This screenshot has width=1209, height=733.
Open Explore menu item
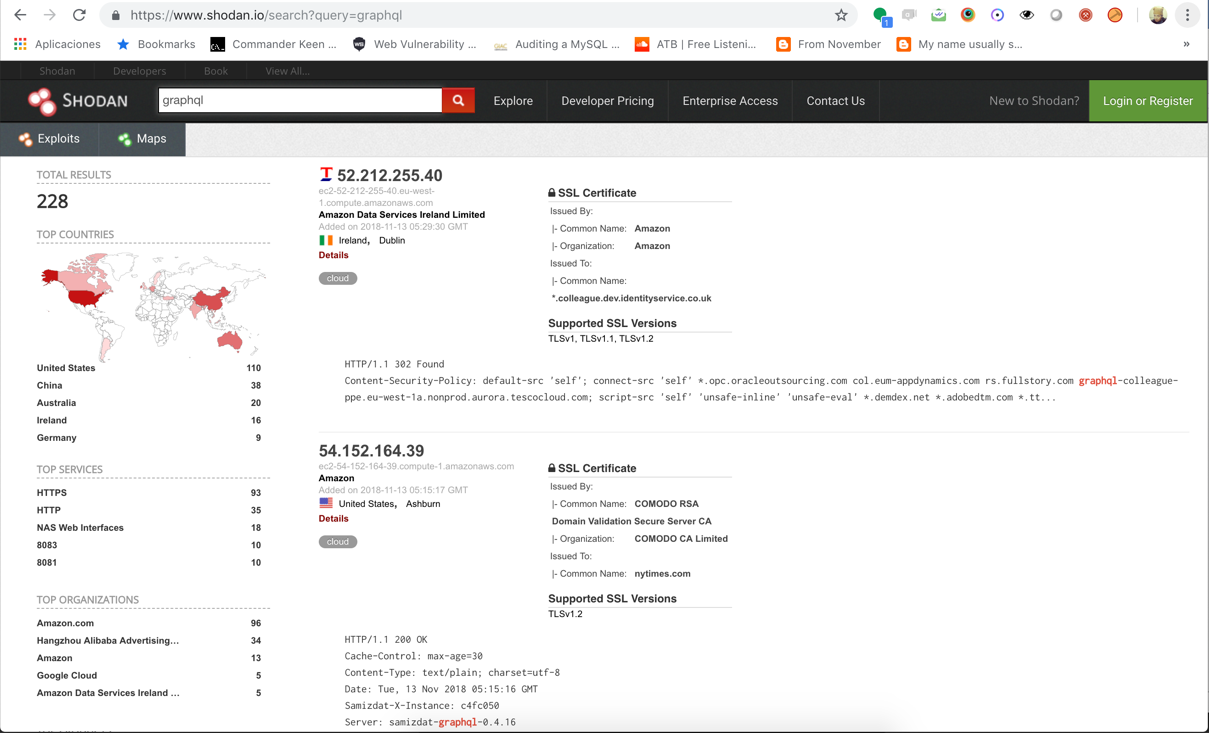click(x=513, y=101)
